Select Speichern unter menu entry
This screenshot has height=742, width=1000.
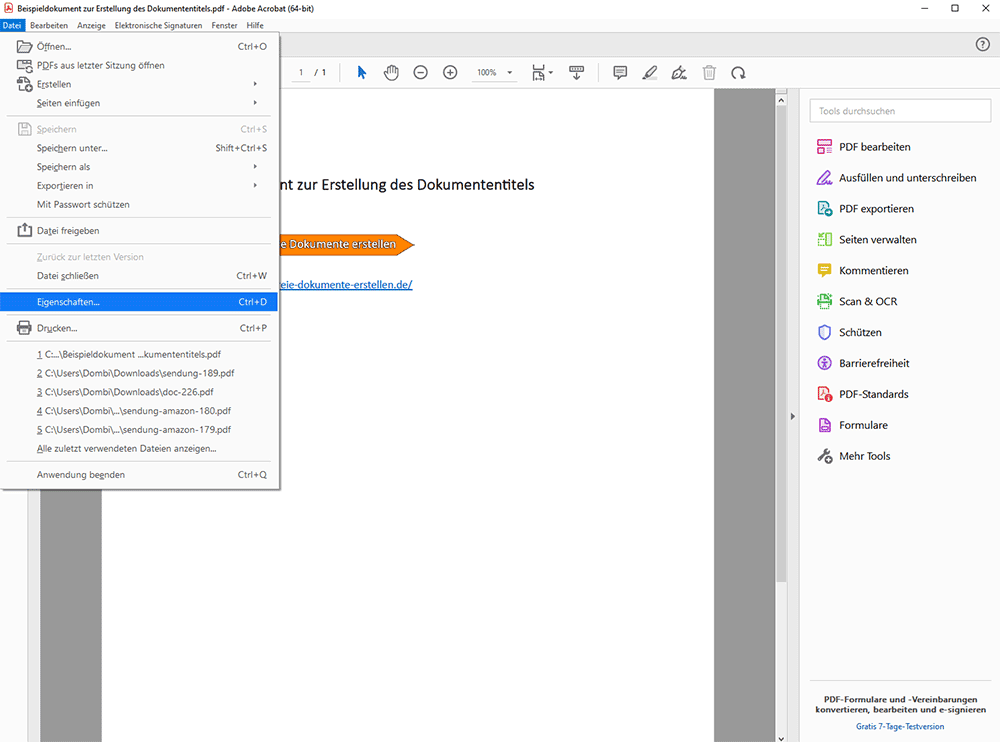click(139, 148)
